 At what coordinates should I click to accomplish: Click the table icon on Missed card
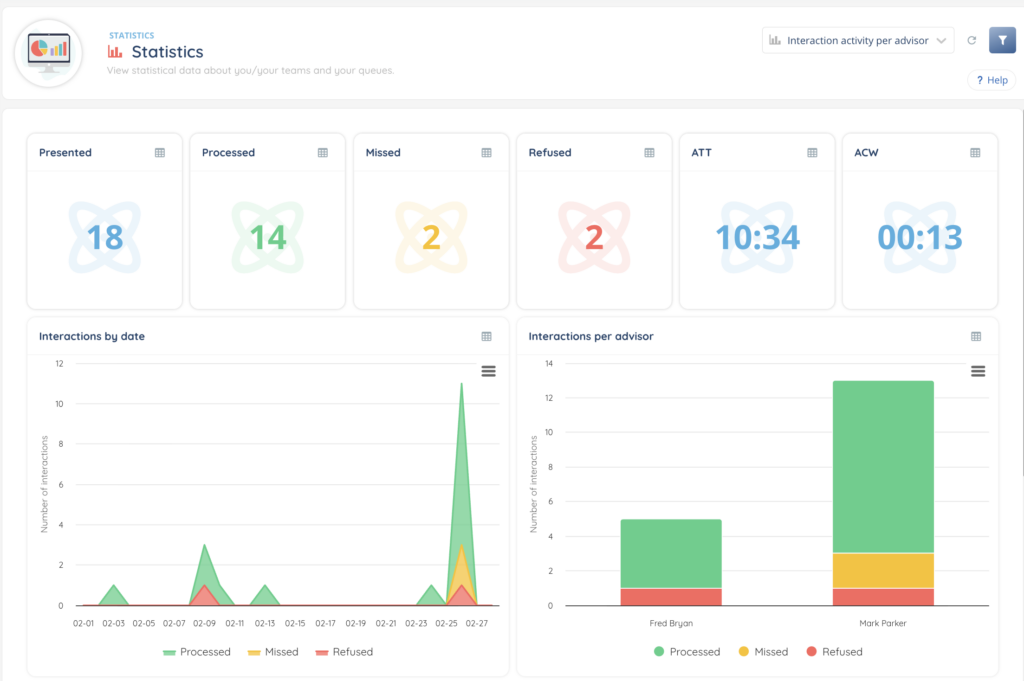point(487,153)
